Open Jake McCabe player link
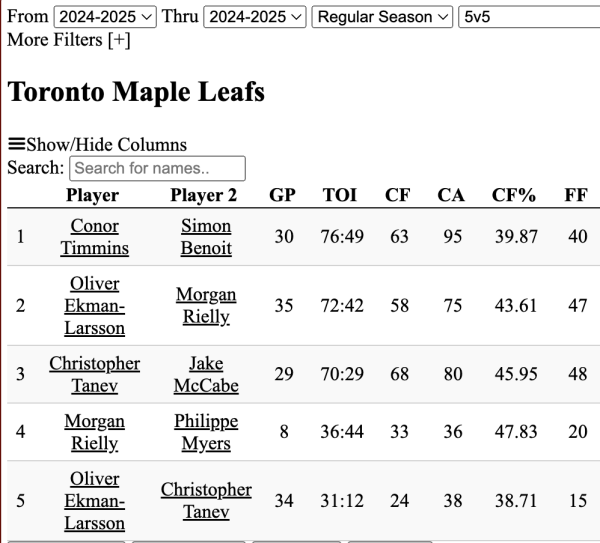Screen dimensions: 600x543 (x=206, y=374)
